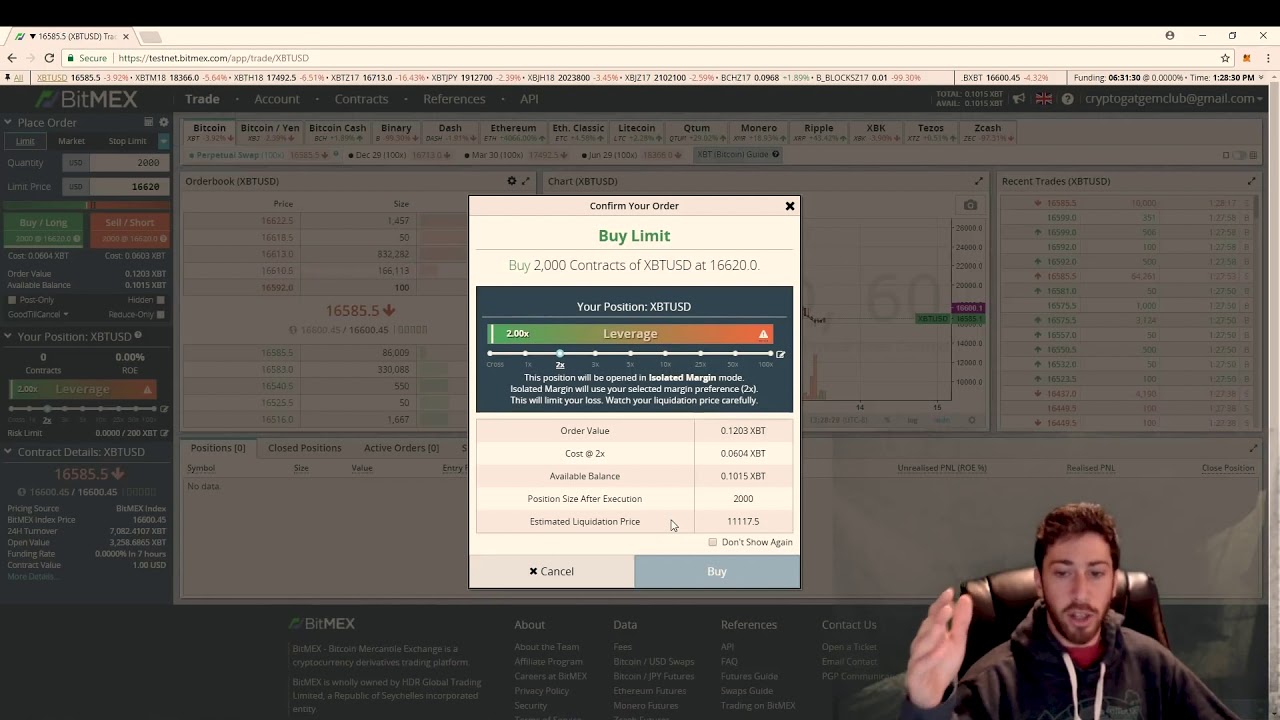
Task: Click the help question mark icon
Action: (1067, 99)
